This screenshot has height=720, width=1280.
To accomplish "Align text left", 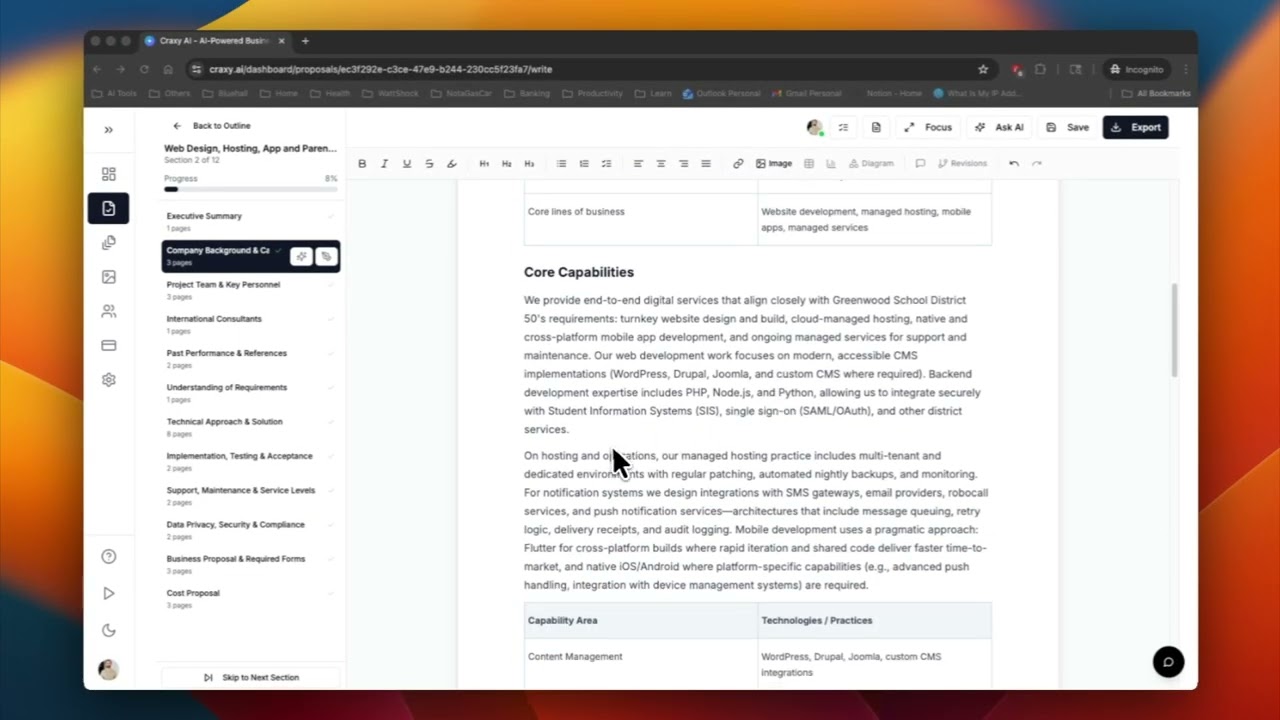I will (638, 164).
